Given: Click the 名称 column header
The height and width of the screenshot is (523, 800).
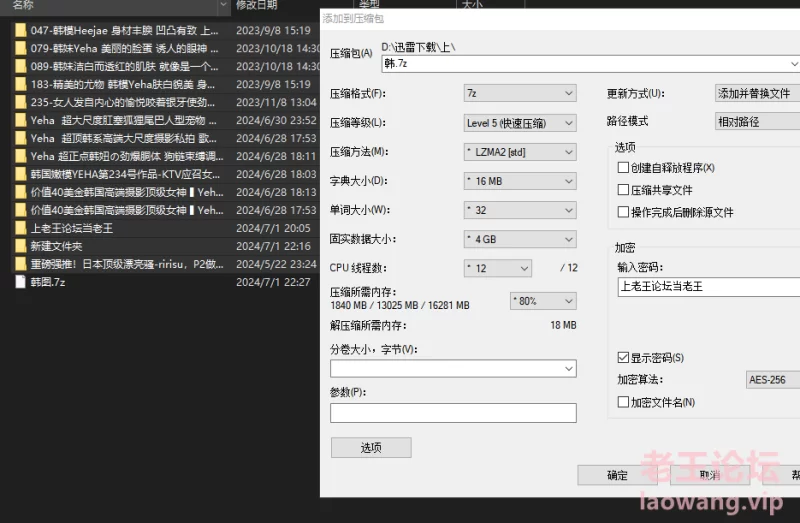Looking at the screenshot, I should [x=30, y=5].
